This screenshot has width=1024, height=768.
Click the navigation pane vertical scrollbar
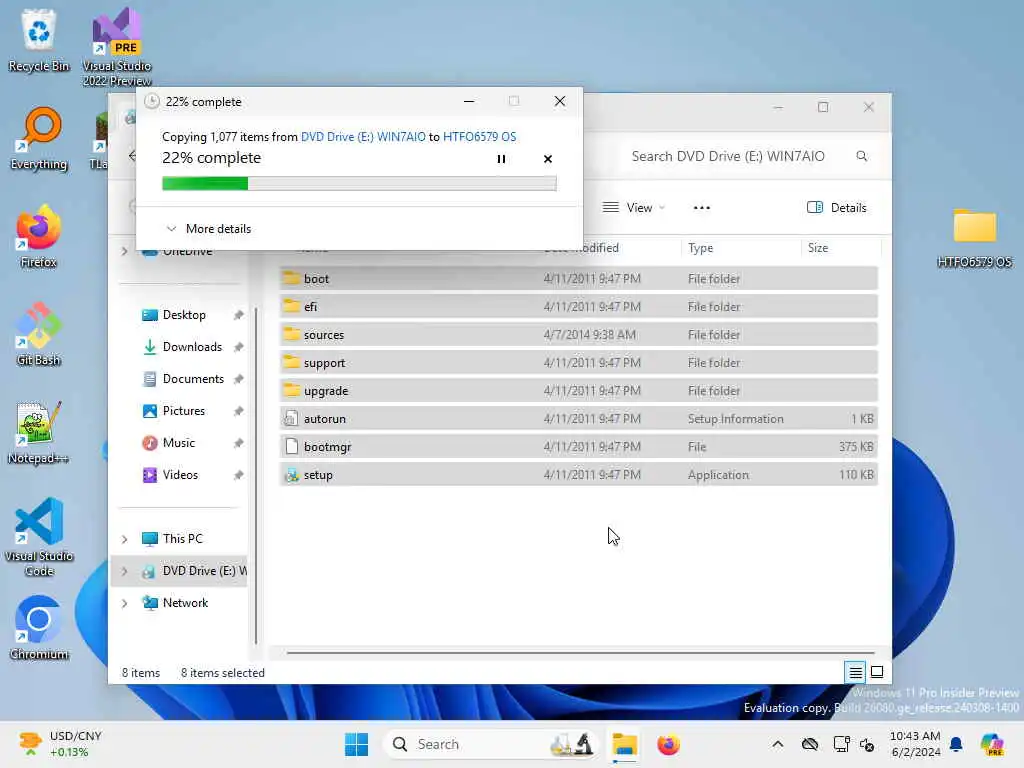pos(256,475)
